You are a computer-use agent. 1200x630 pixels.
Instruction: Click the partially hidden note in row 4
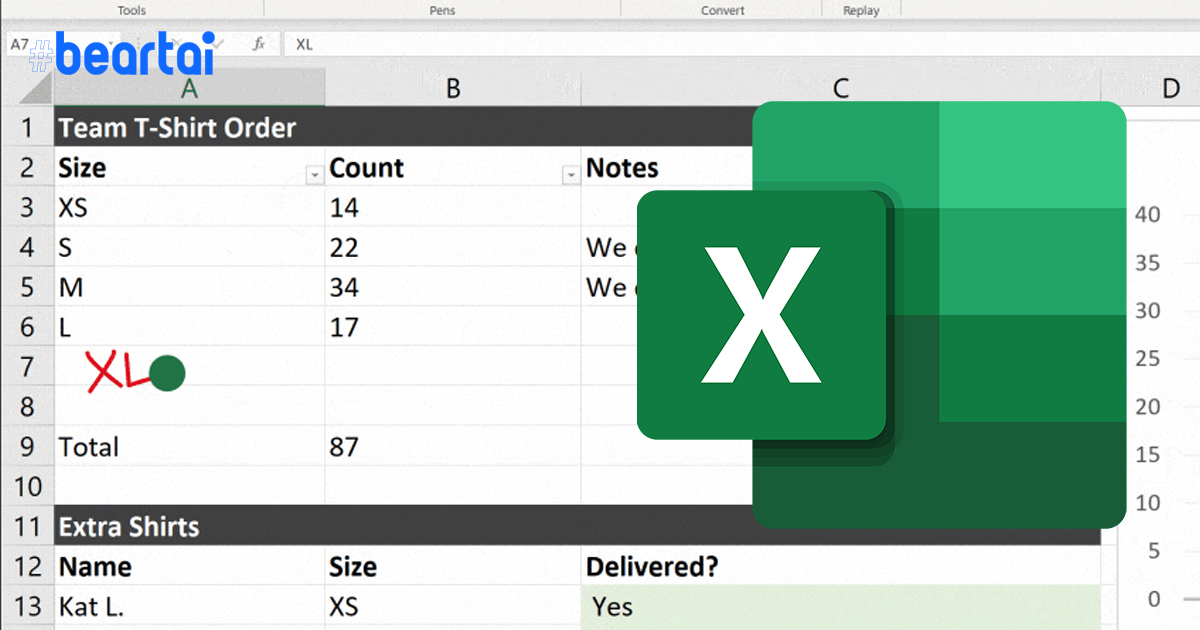(610, 247)
